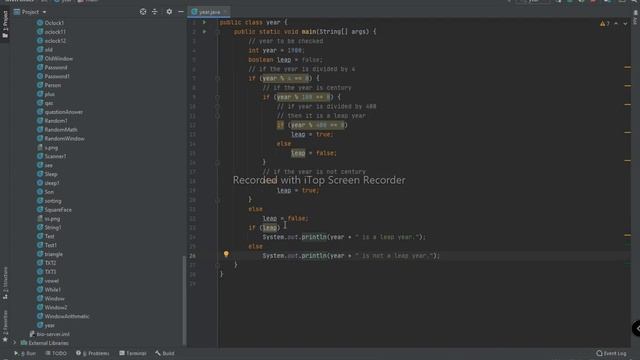The width and height of the screenshot is (640, 360).
Task: Open the Run tool window
Action: [x=25, y=353]
